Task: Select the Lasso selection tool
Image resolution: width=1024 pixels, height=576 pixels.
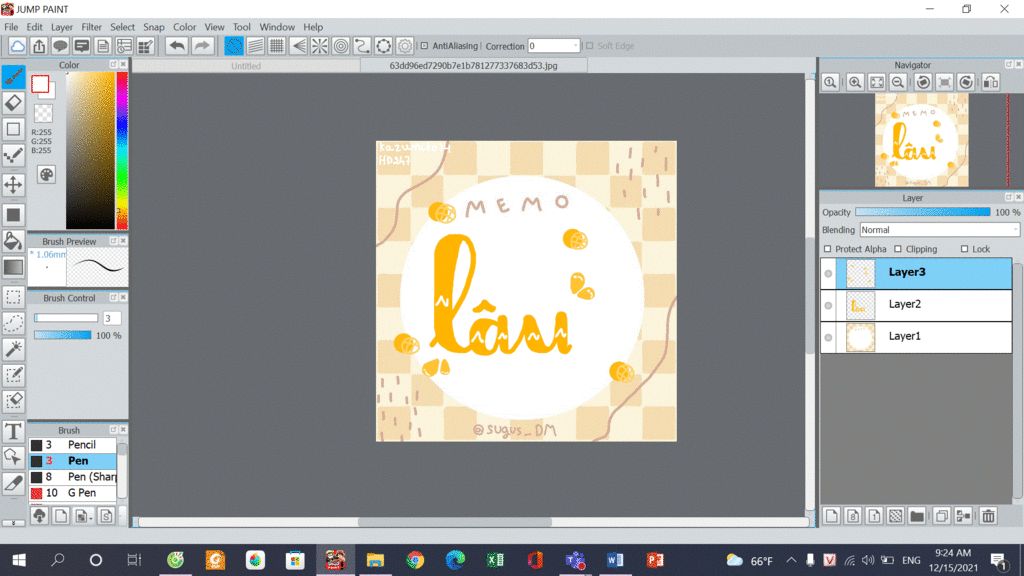Action: [13, 323]
